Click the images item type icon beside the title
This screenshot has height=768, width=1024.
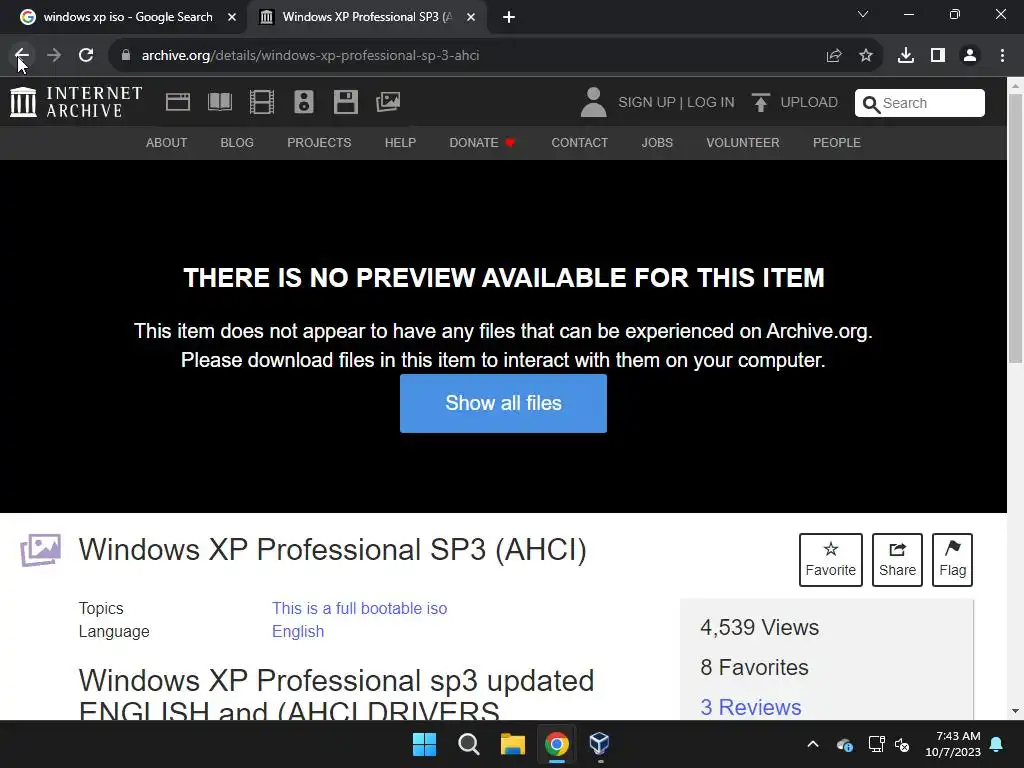tap(40, 550)
